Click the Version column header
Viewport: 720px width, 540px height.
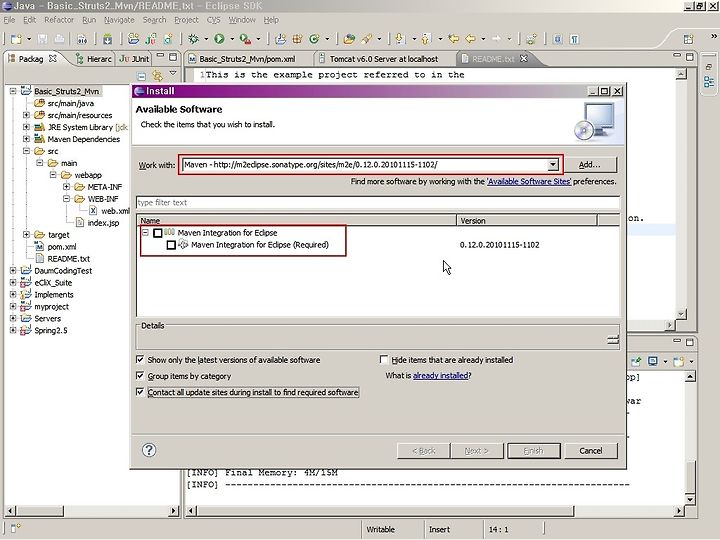[x=527, y=221]
